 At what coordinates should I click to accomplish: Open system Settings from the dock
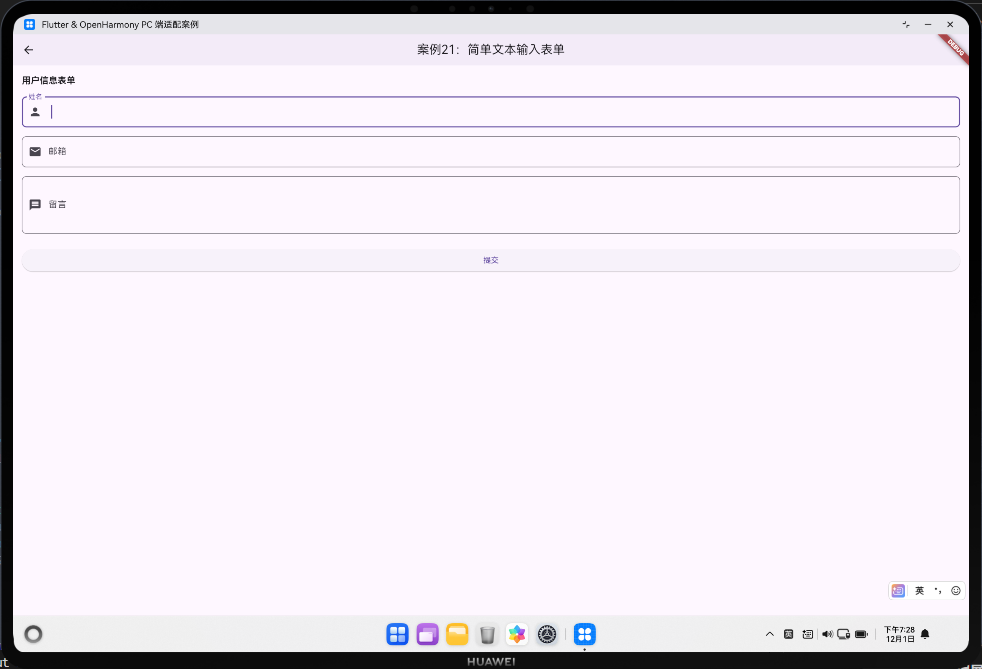(x=547, y=634)
